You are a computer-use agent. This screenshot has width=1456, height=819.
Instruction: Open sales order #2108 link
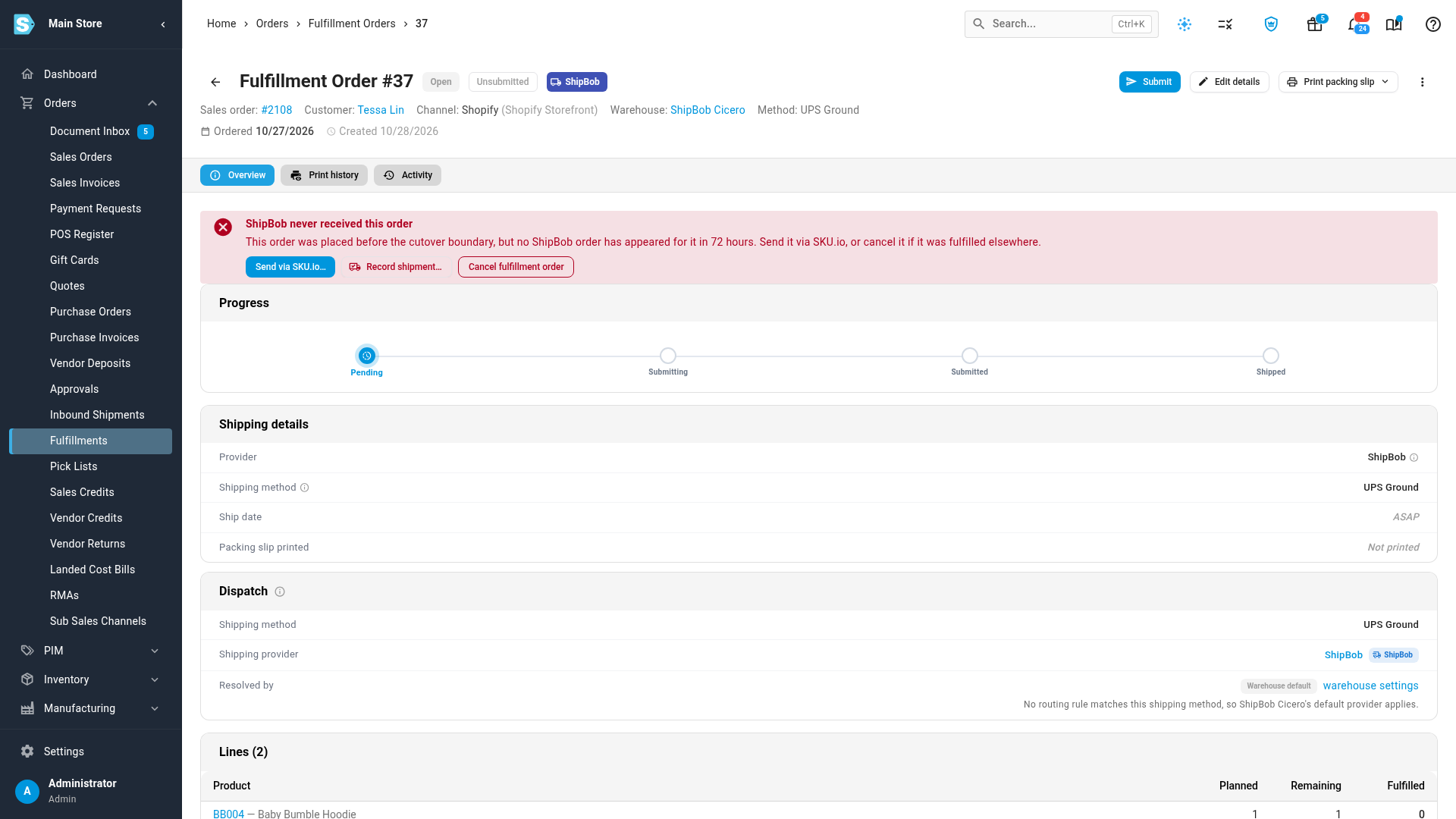point(277,110)
